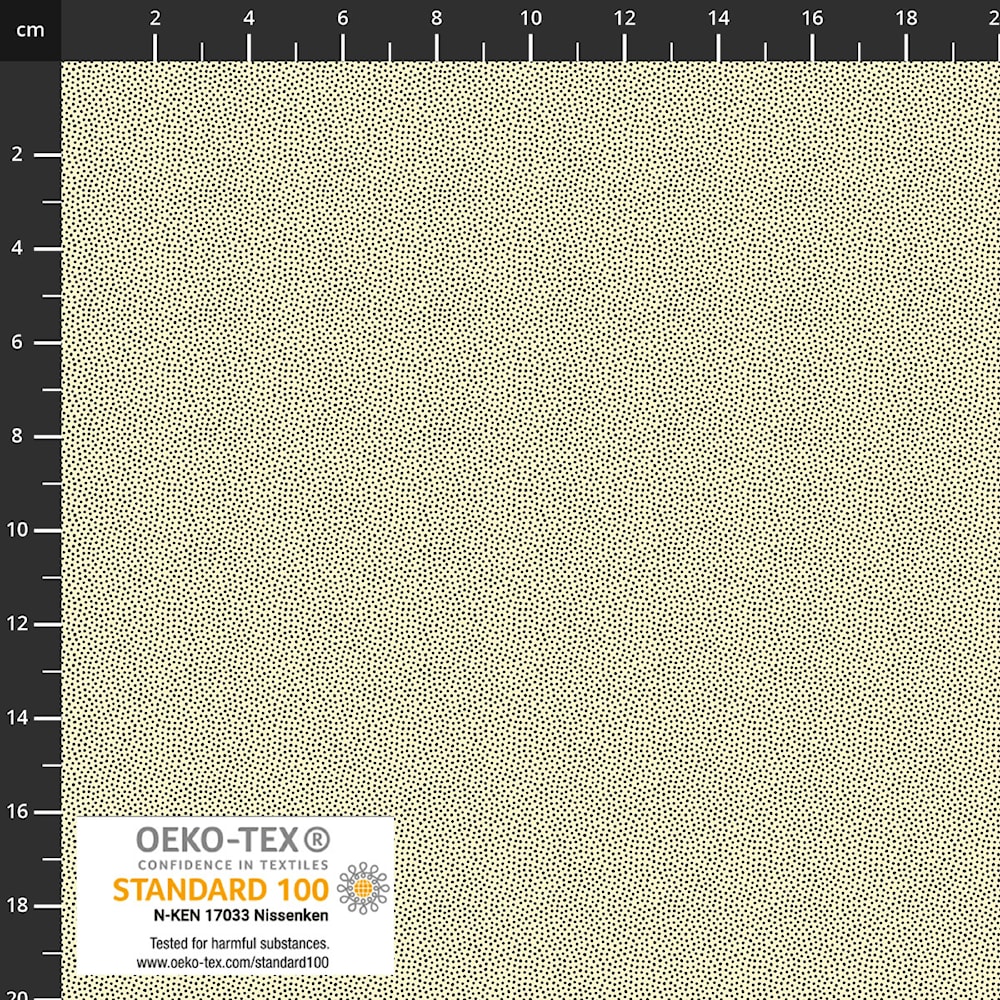
Task: Click the Confidence in Textiles tagline
Action: point(232,864)
